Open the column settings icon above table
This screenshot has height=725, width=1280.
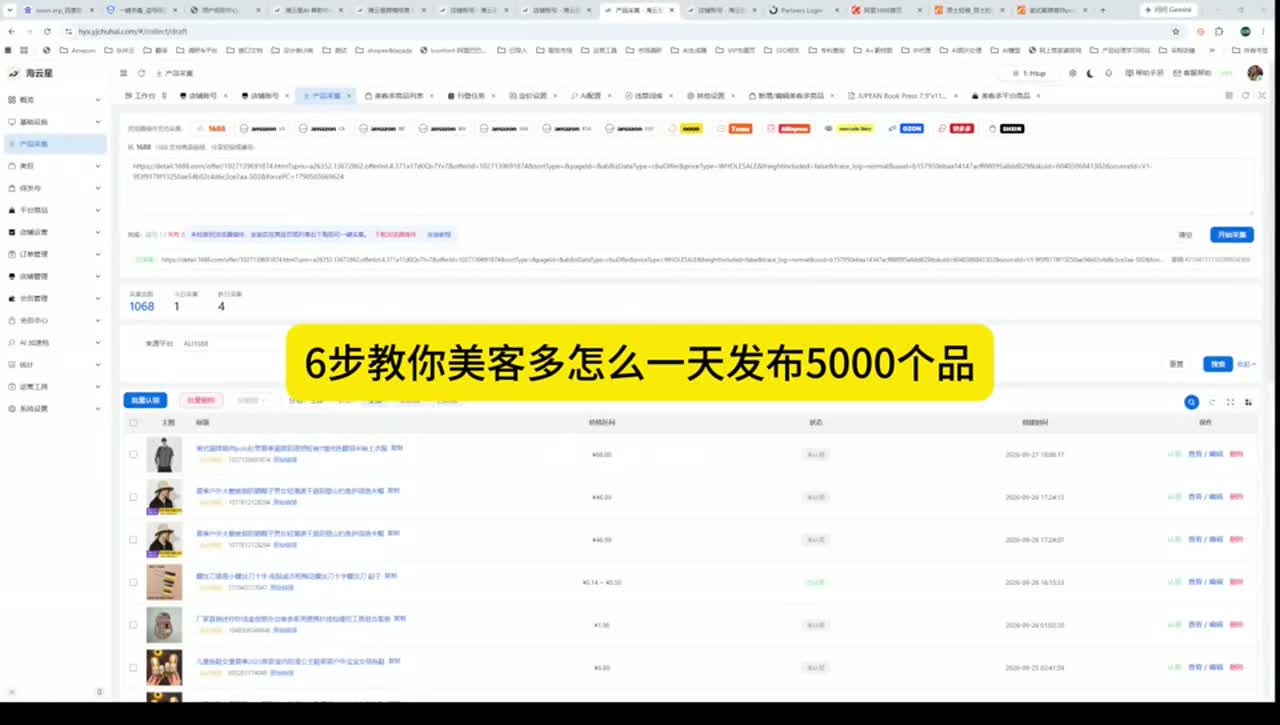1248,402
